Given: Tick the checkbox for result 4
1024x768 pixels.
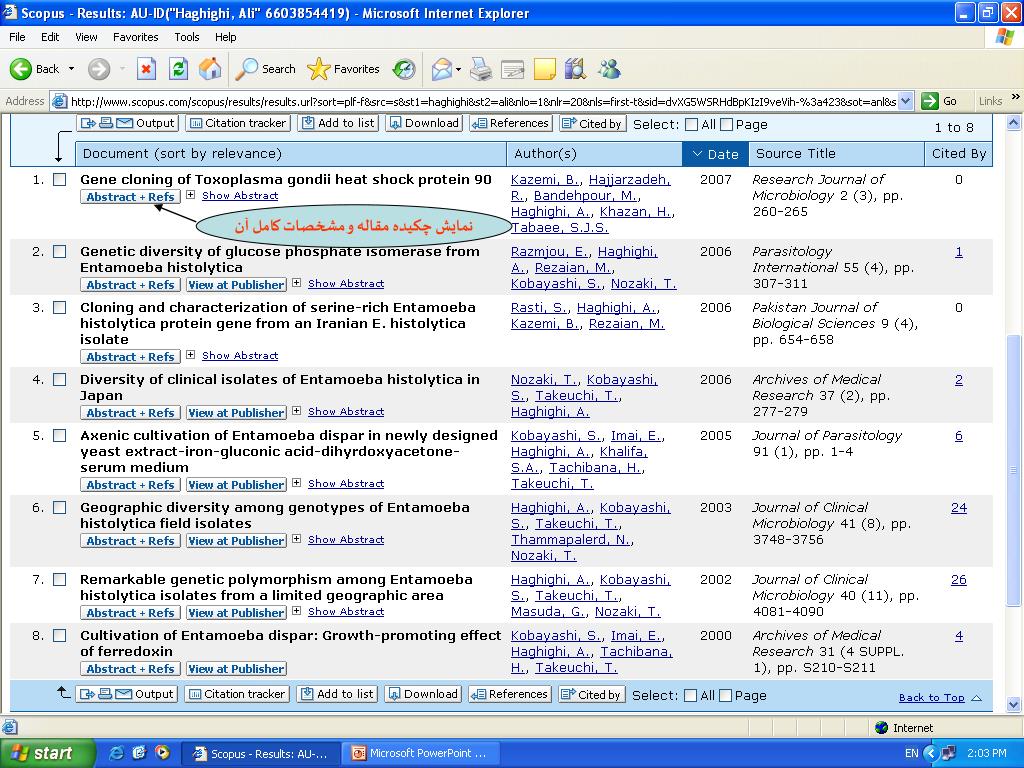Looking at the screenshot, I should [59, 379].
